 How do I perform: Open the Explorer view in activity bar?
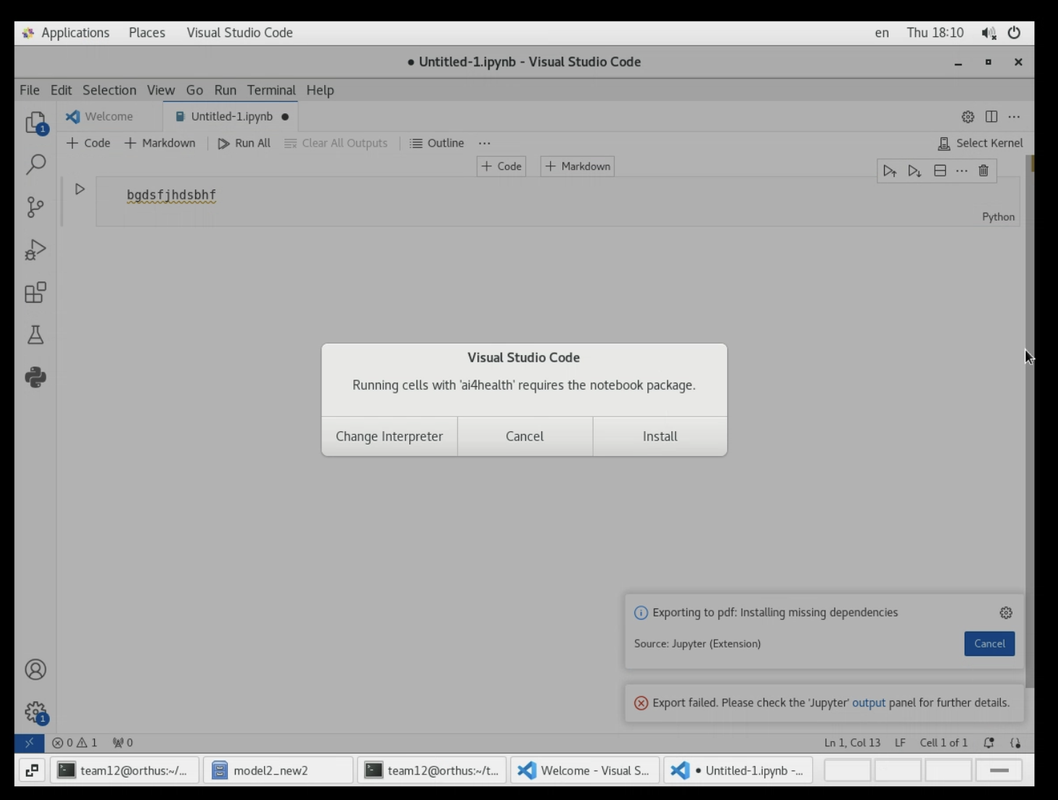click(x=35, y=122)
